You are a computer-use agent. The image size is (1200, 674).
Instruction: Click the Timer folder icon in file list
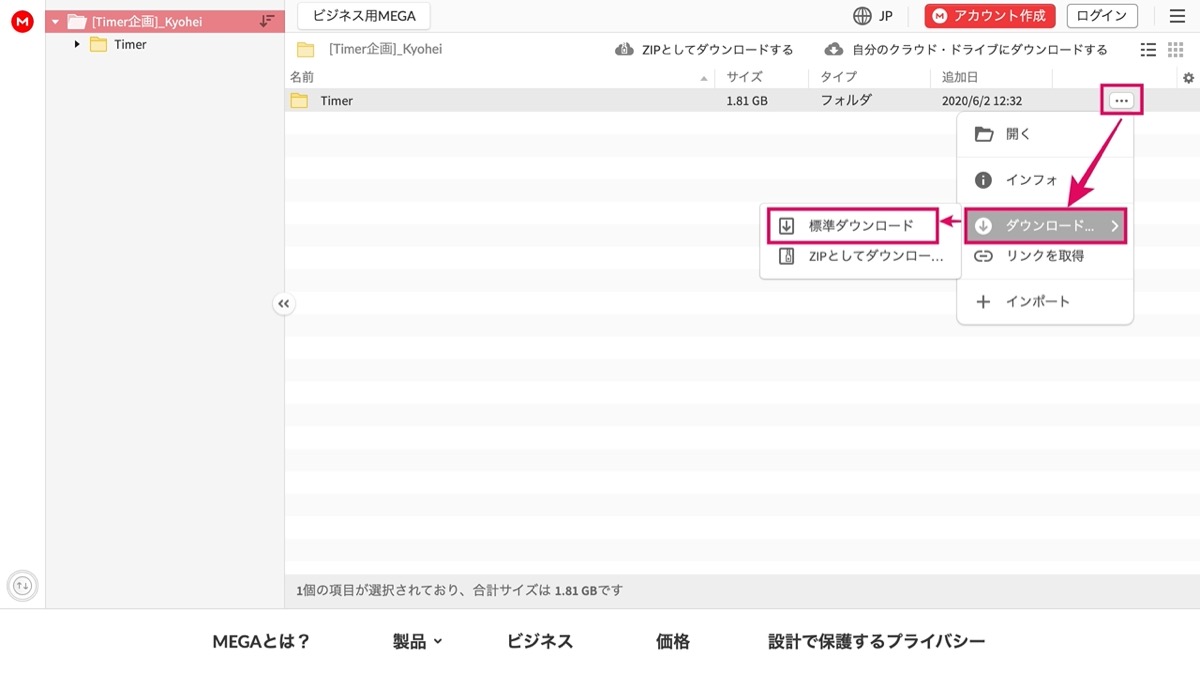(299, 100)
